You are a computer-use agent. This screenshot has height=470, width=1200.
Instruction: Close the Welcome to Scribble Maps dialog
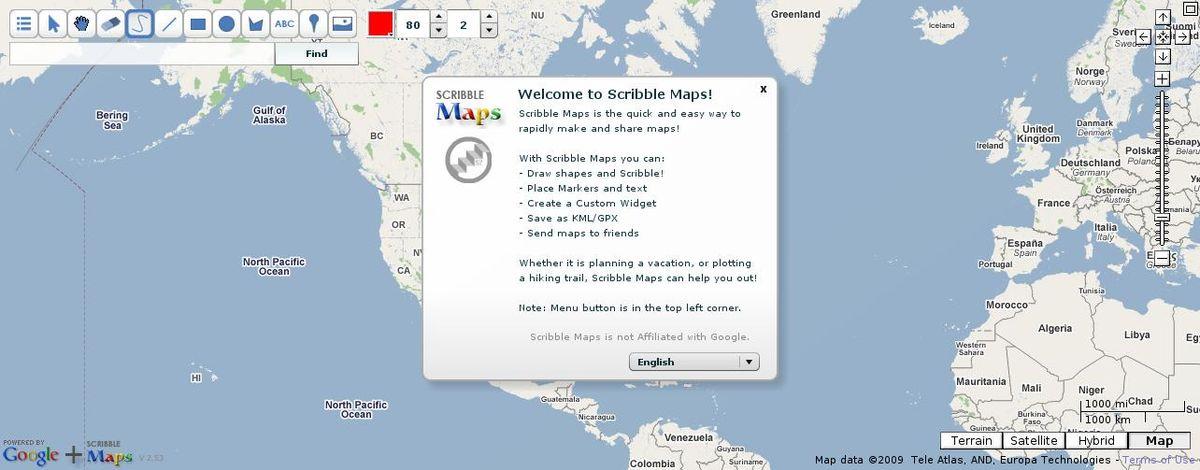click(763, 89)
